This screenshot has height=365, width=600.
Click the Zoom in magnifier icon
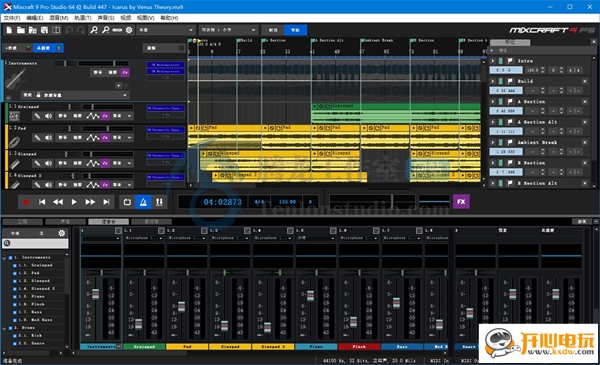[x=94, y=30]
